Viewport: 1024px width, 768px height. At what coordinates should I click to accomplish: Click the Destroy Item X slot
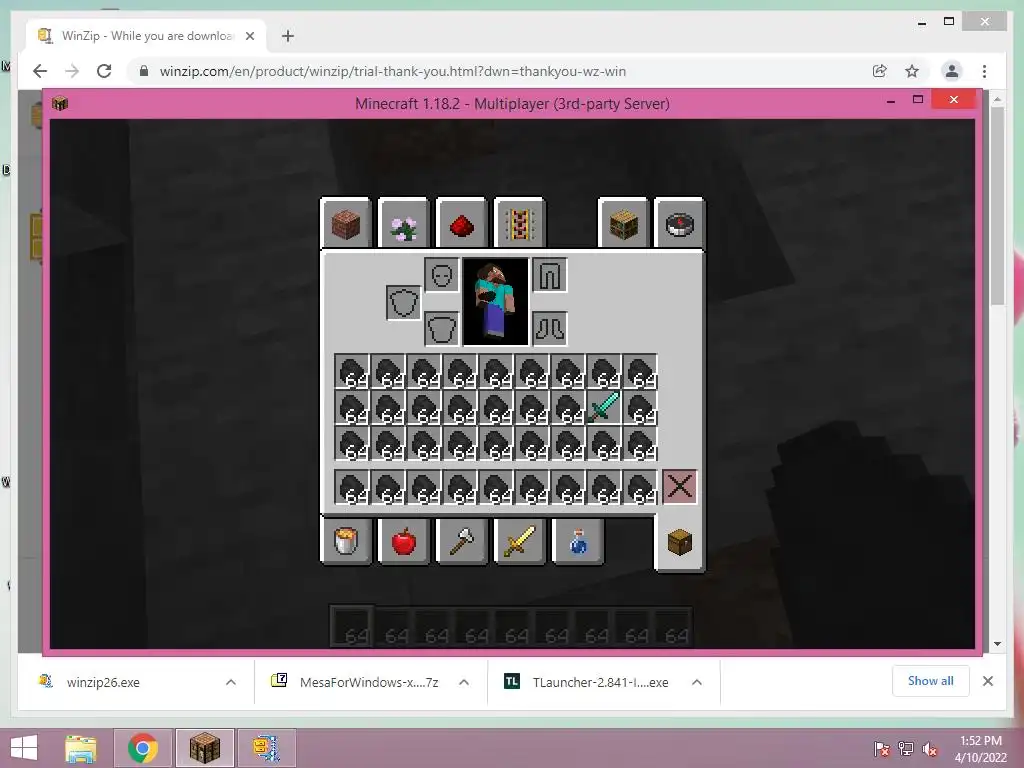680,487
